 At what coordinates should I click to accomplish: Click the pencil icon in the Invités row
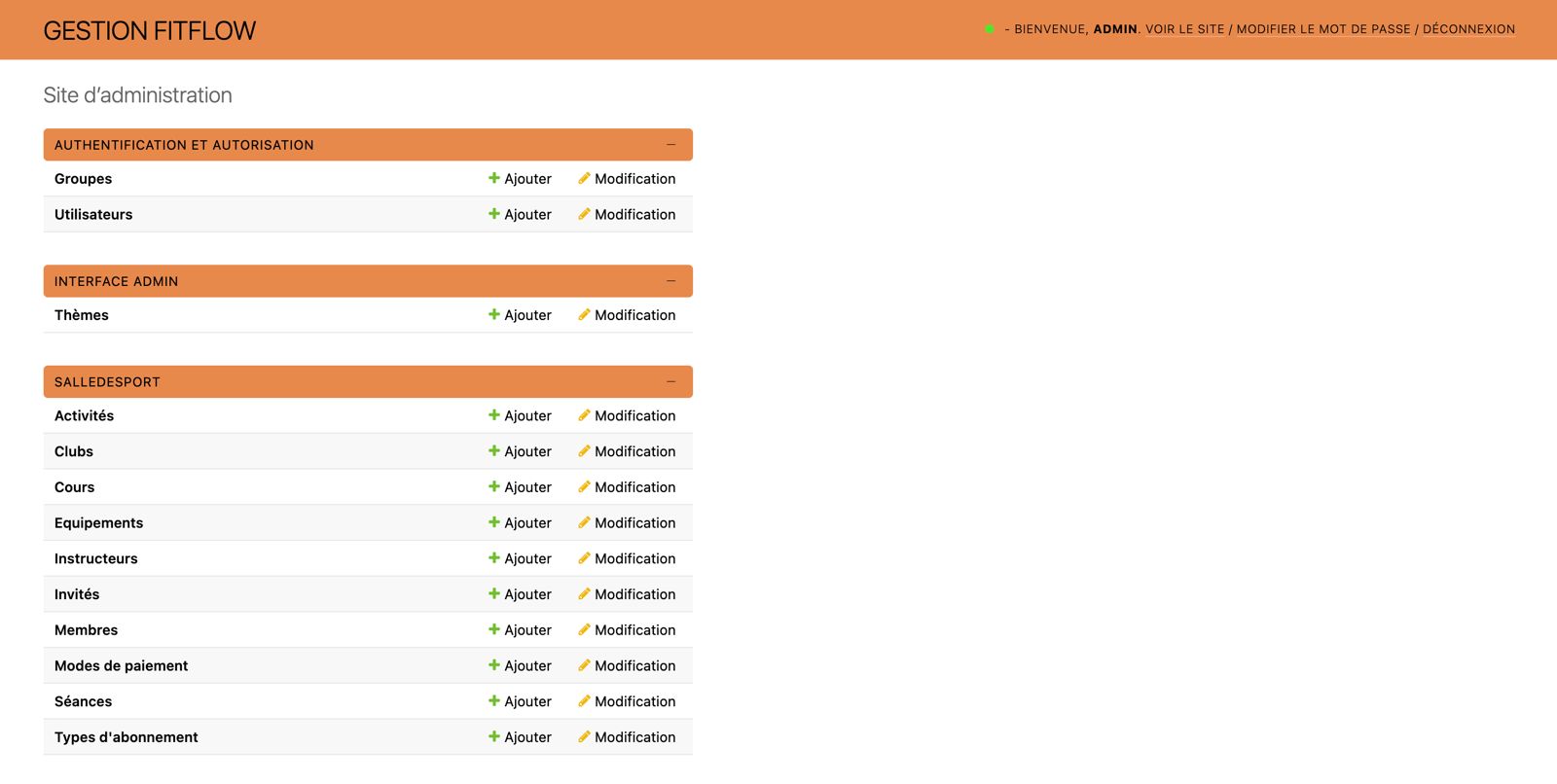[584, 593]
